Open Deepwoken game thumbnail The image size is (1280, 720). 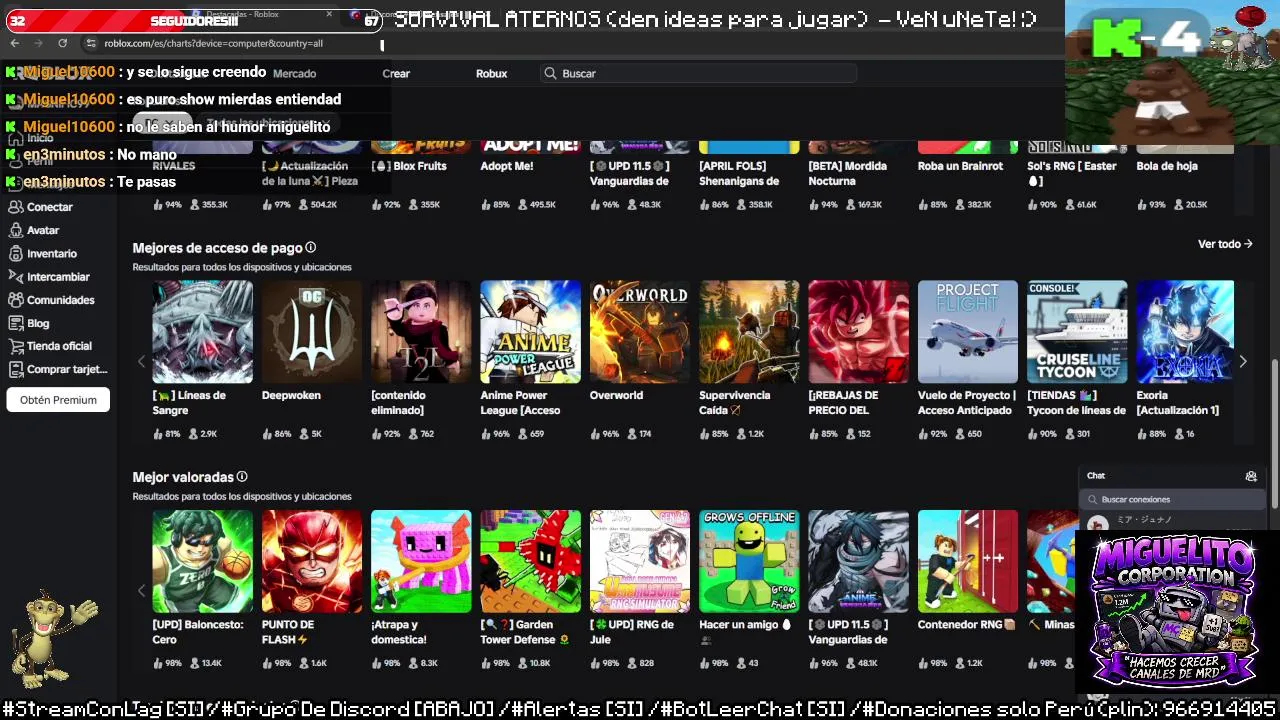312,332
